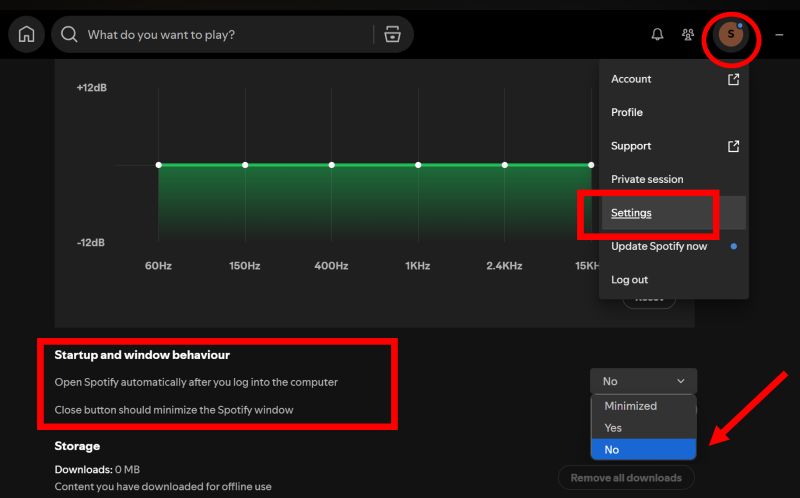Screen dimensions: 800x498
Task: Expand the startup behaviour dropdown showing No
Action: pyautogui.click(x=643, y=381)
